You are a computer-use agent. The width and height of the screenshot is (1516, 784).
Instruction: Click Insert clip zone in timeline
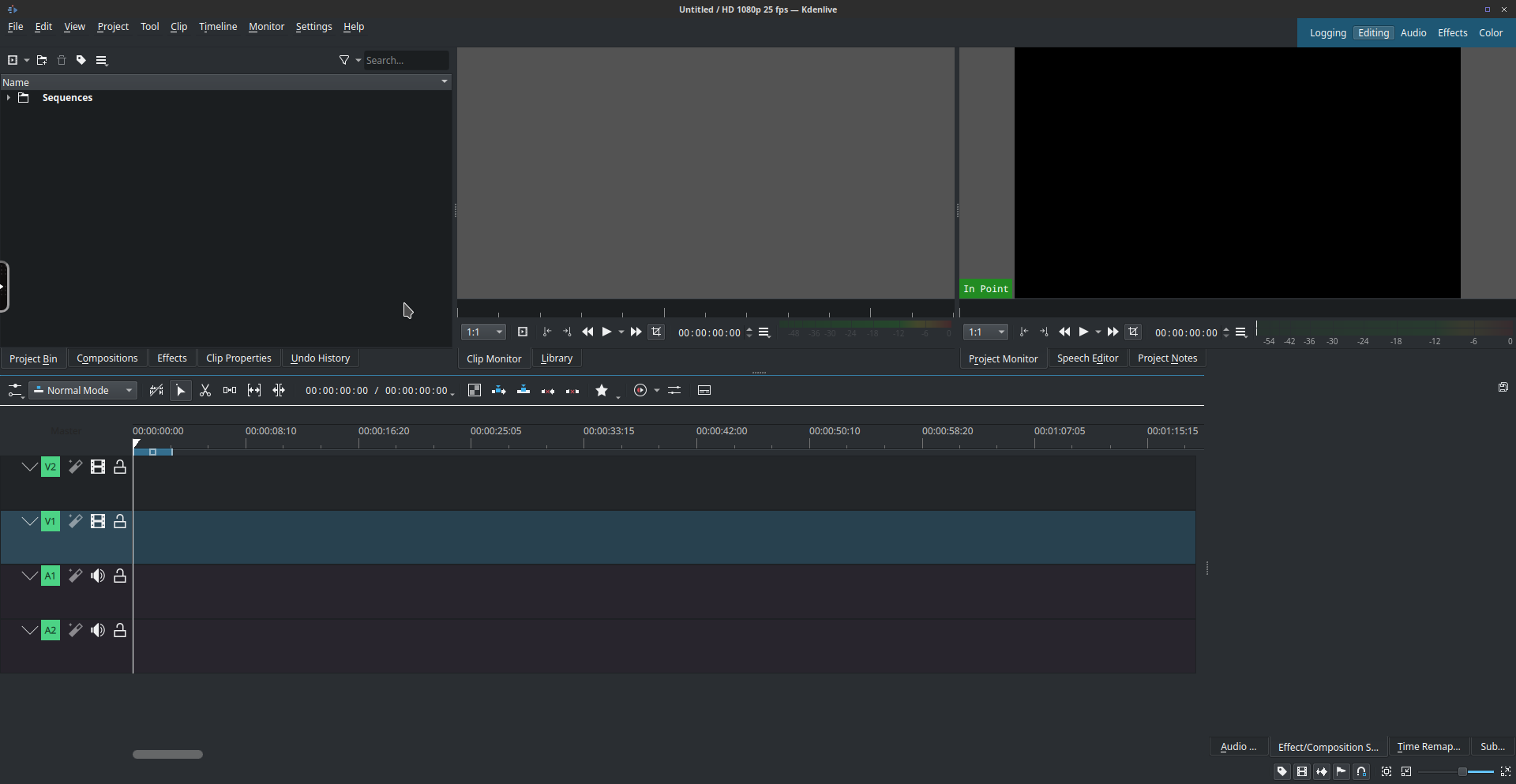pos(499,391)
